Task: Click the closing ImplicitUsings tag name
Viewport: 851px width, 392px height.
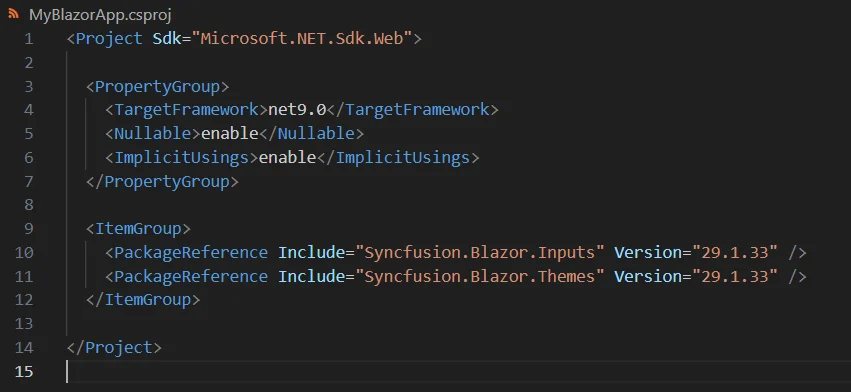Action: click(403, 157)
